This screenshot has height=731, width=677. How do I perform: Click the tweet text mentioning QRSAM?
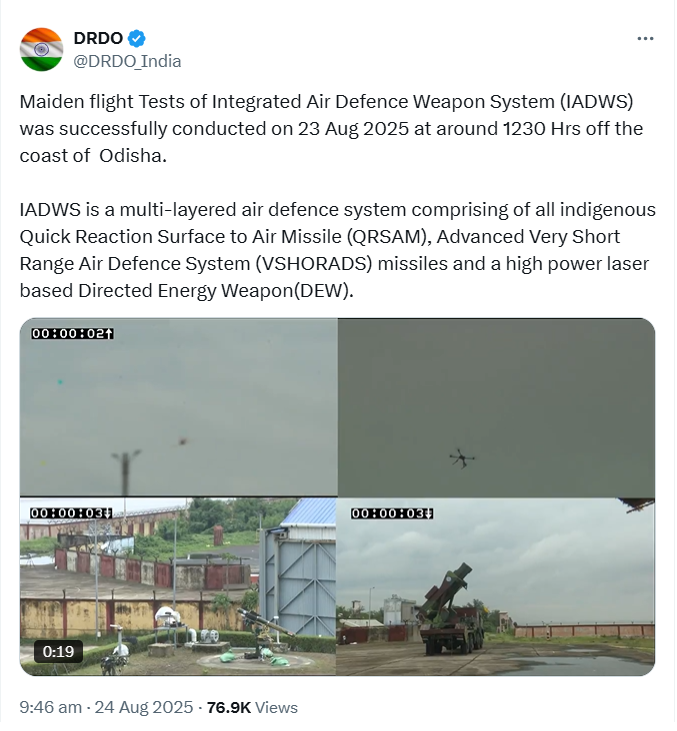click(338, 250)
